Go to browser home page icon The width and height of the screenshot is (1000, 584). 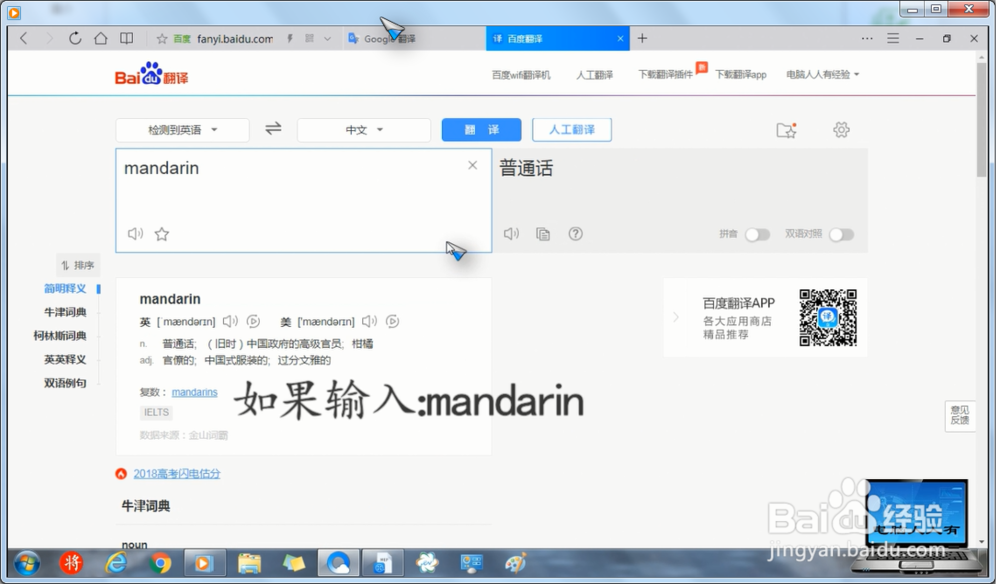pyautogui.click(x=101, y=38)
